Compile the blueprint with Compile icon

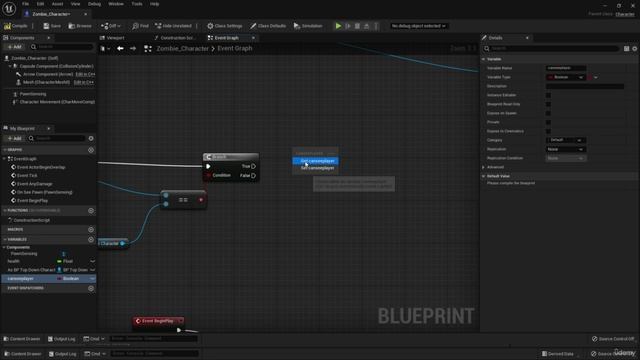7,26
